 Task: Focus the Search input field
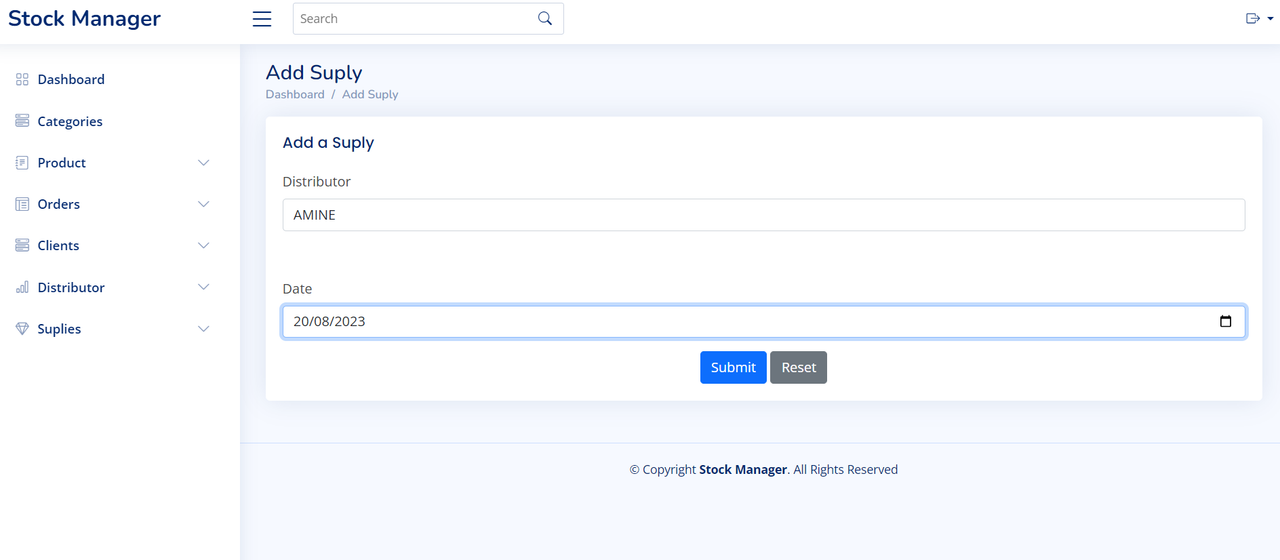pyautogui.click(x=414, y=19)
